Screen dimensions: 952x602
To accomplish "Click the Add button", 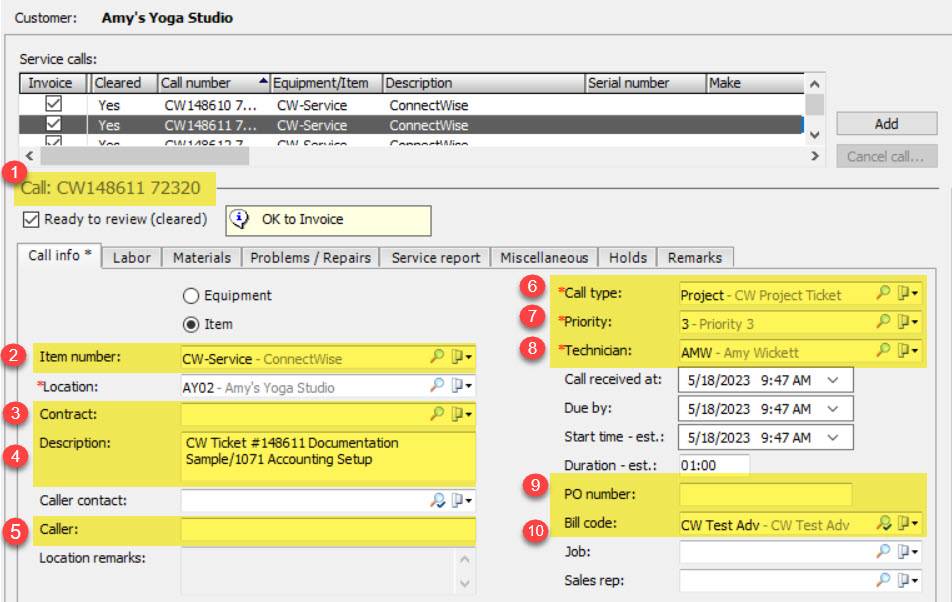I will click(x=886, y=124).
